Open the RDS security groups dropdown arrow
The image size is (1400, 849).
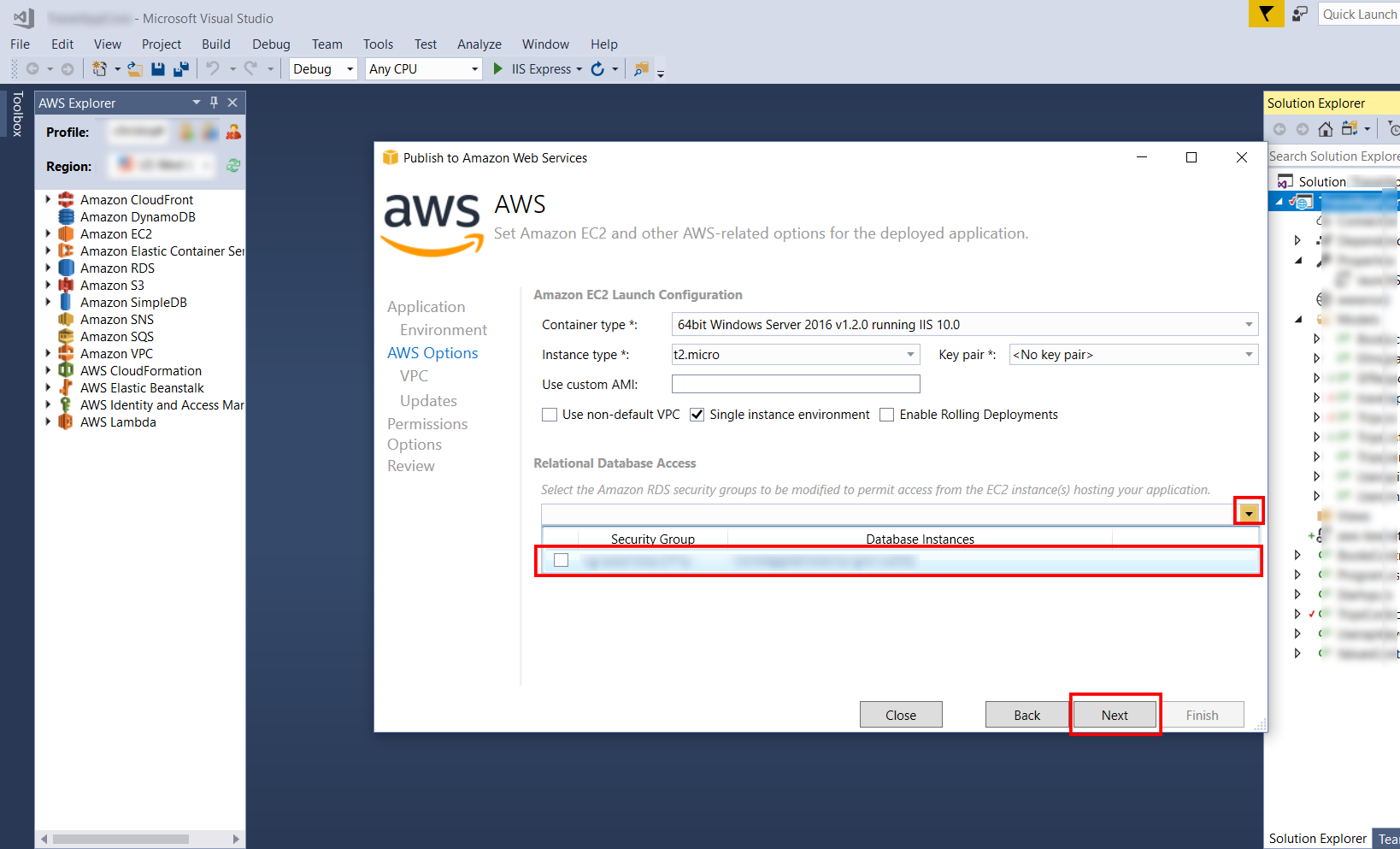click(1249, 513)
